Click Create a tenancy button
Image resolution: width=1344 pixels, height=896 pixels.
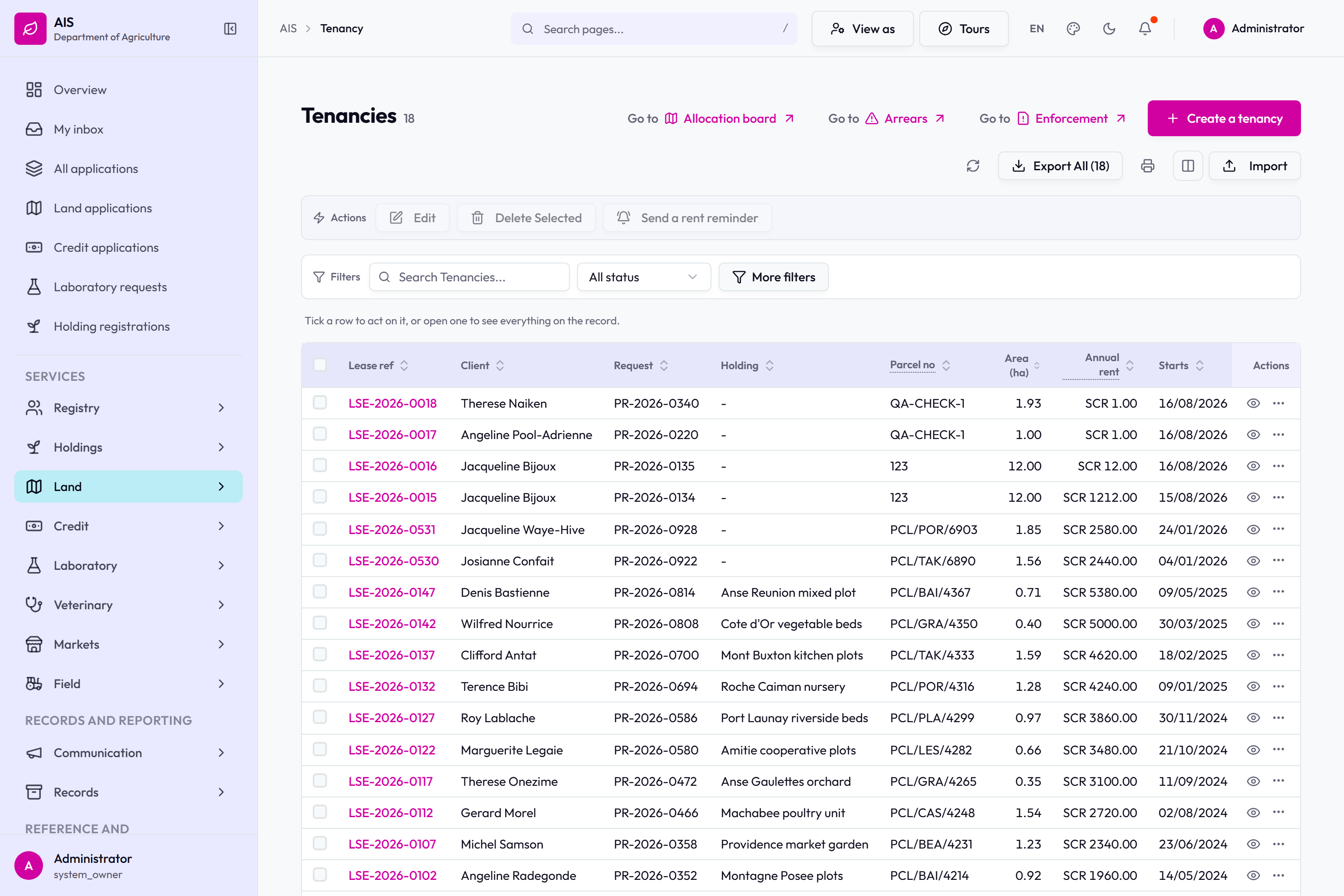[1224, 118]
